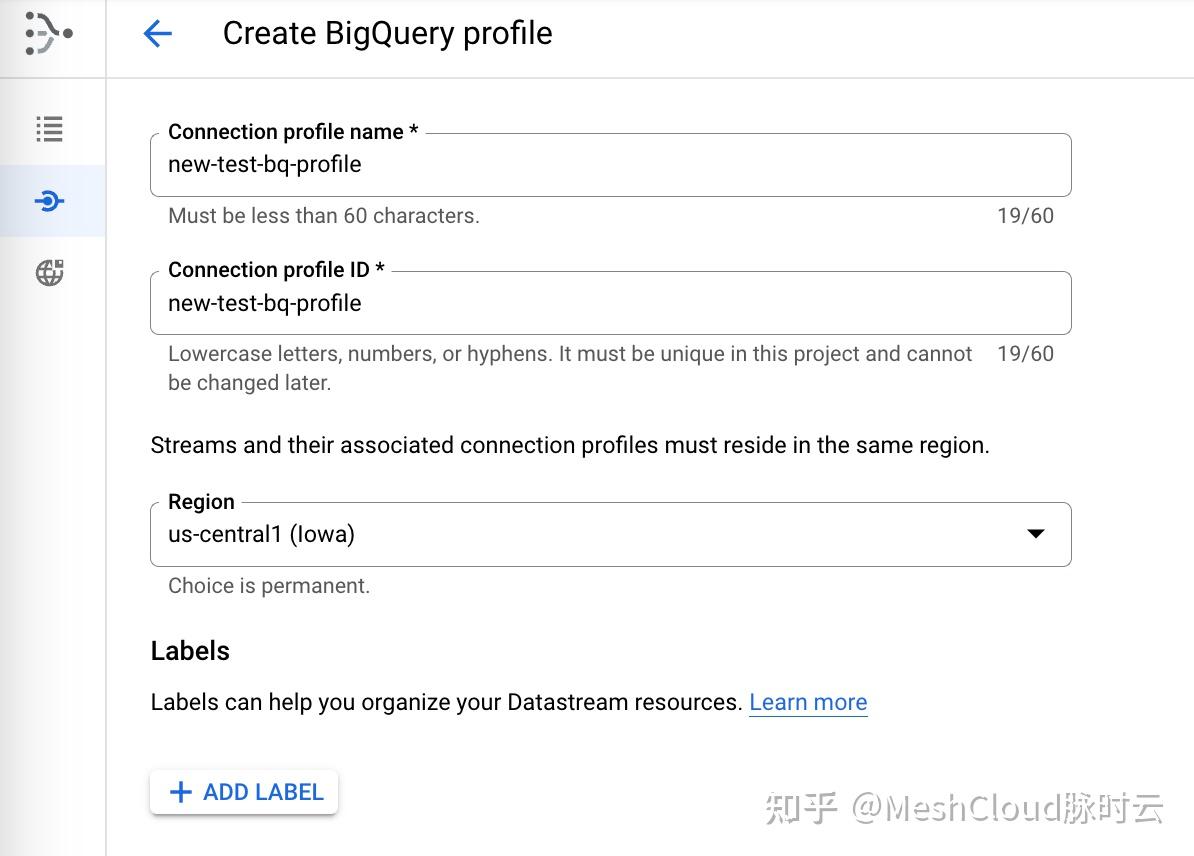The width and height of the screenshot is (1194, 856).
Task: Focus the Connection profile ID field
Action: [x=611, y=303]
